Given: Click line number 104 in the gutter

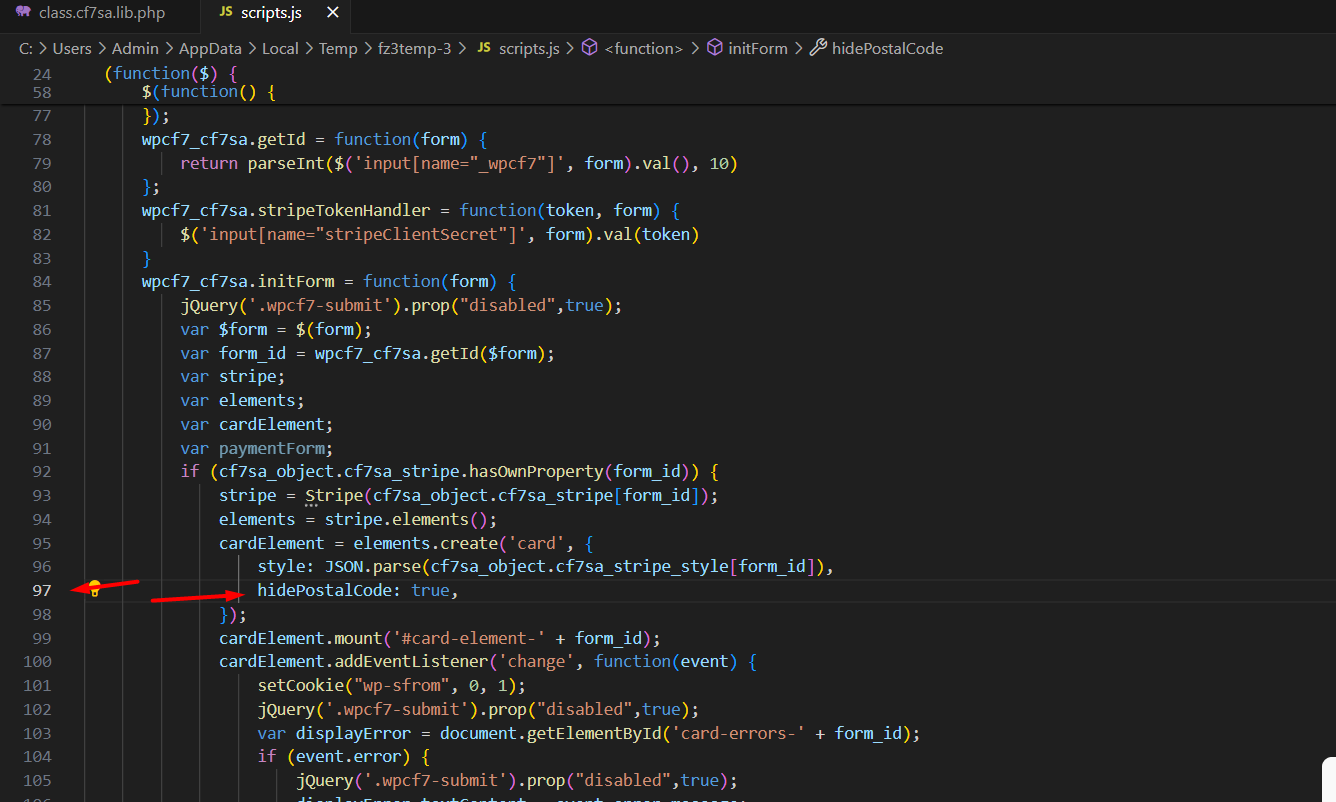Looking at the screenshot, I should (x=37, y=756).
